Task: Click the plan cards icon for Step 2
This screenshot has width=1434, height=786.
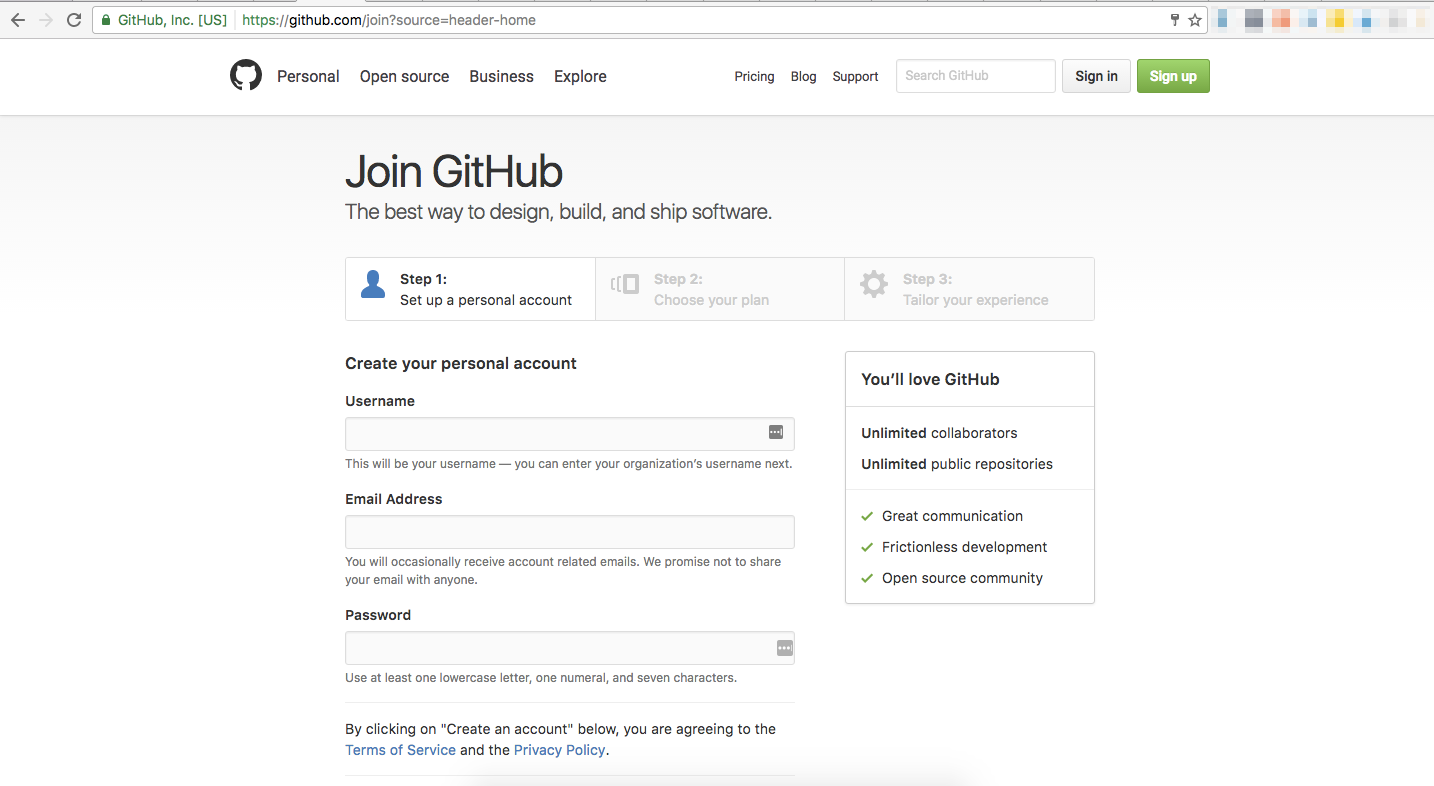Action: 625,284
